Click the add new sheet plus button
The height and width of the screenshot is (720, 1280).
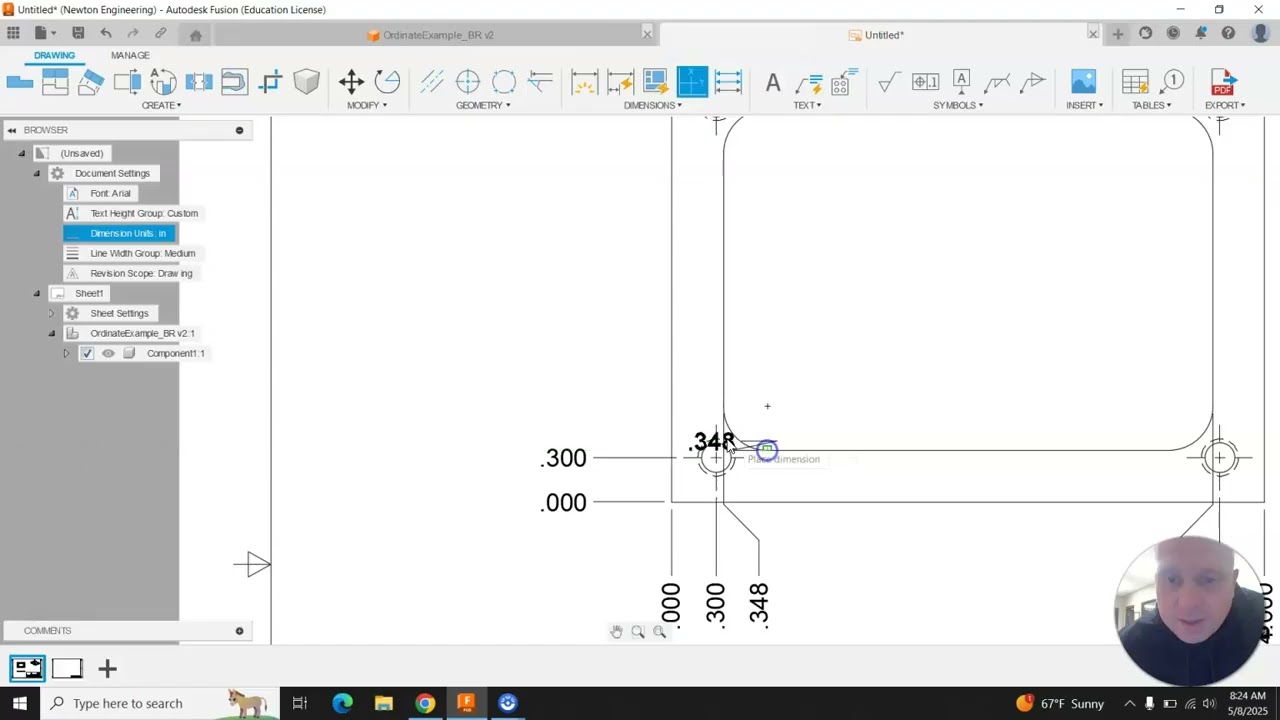pyautogui.click(x=107, y=669)
